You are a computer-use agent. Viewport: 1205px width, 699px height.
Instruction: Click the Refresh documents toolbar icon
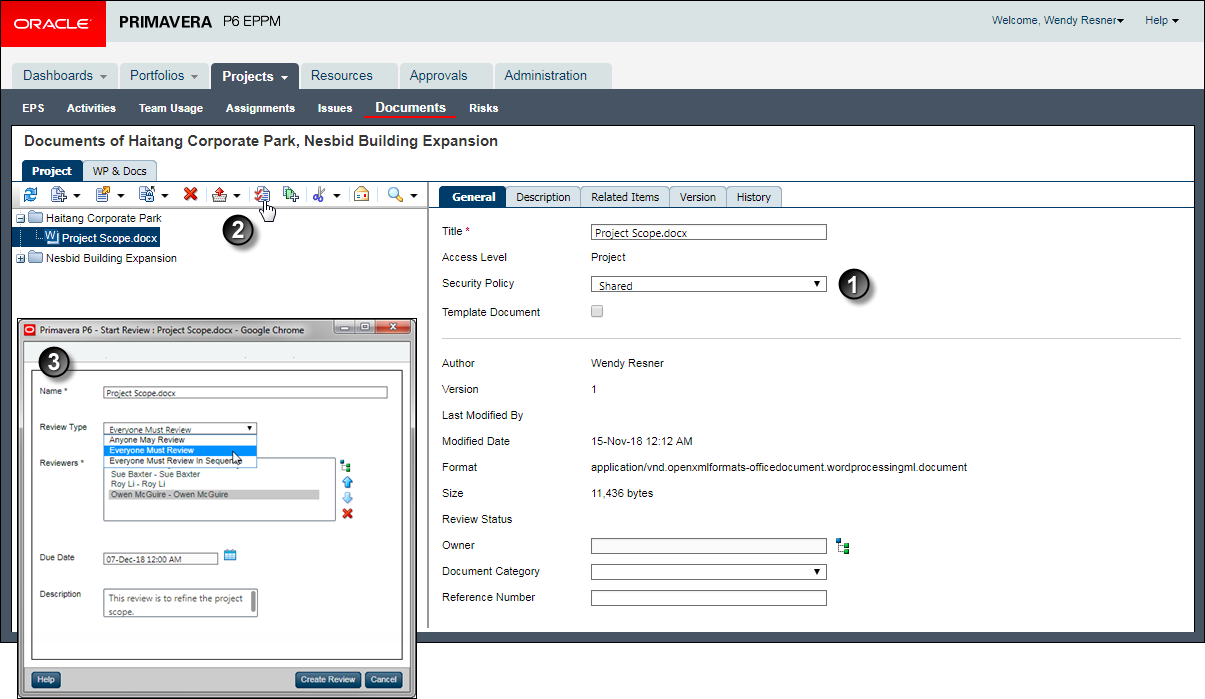point(30,195)
